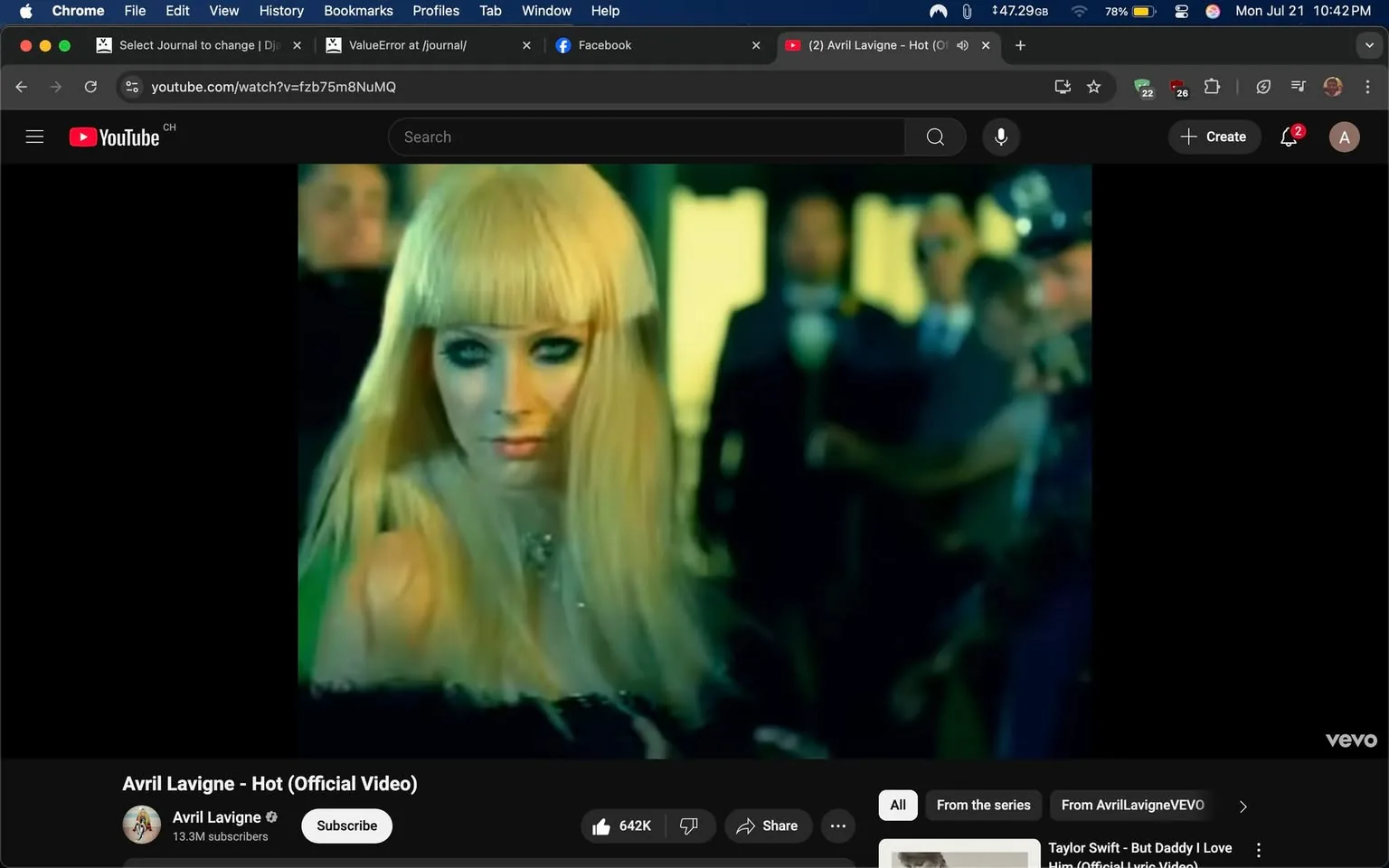Open YouTube search by voice

(1000, 137)
